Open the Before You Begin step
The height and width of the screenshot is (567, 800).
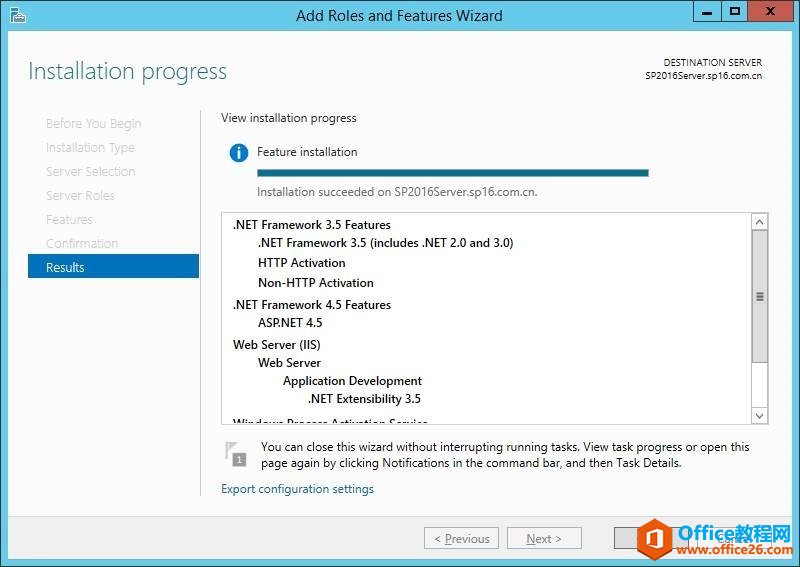click(93, 124)
